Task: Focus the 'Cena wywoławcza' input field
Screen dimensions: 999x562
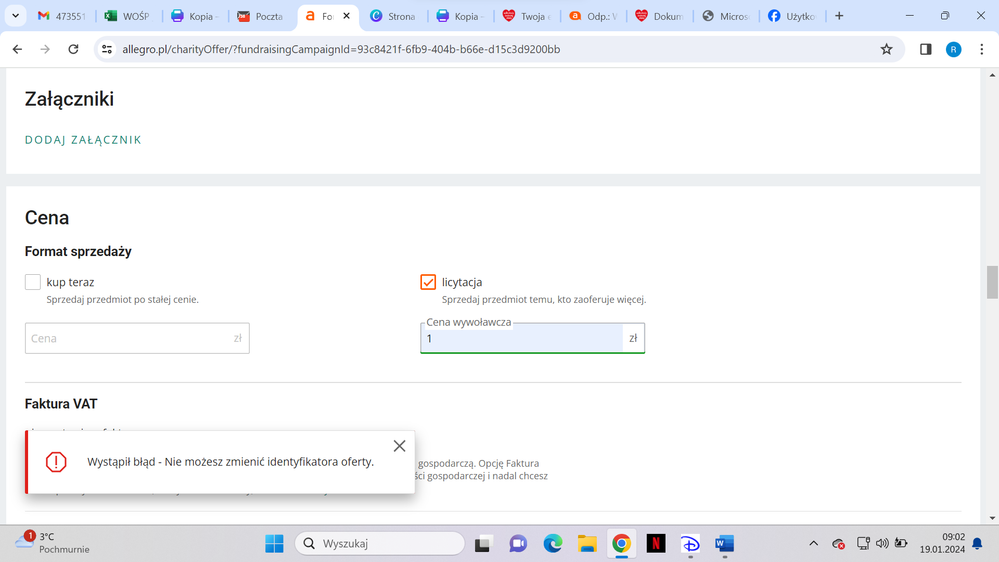Action: tap(522, 339)
